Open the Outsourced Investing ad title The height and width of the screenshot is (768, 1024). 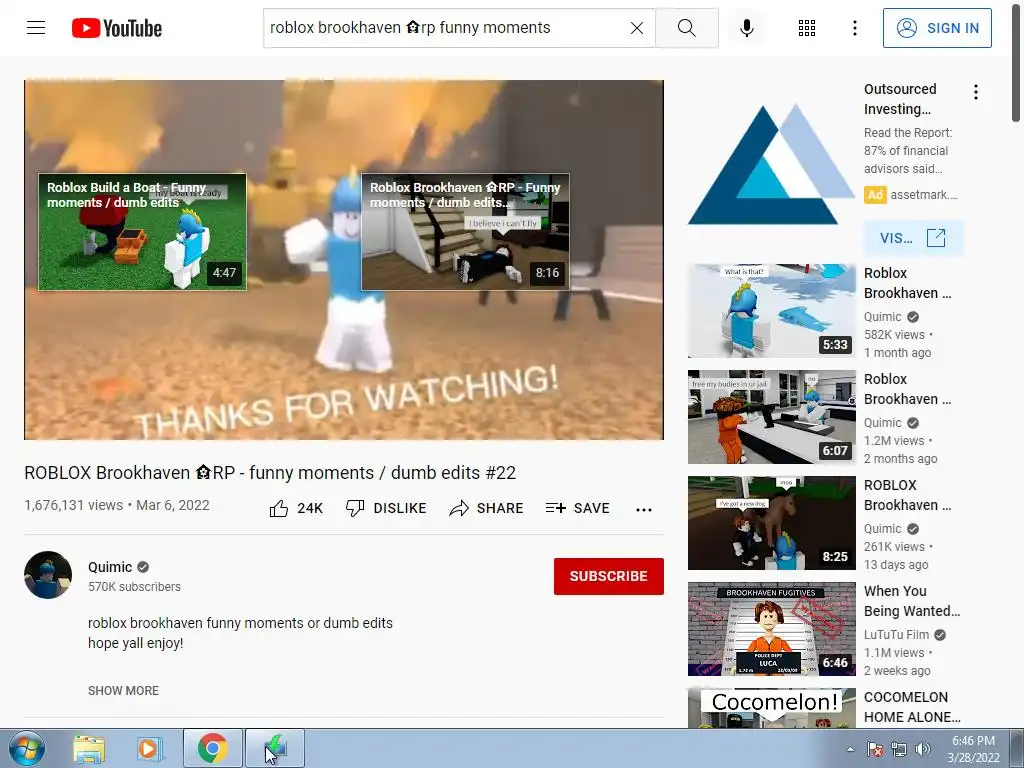(900, 99)
